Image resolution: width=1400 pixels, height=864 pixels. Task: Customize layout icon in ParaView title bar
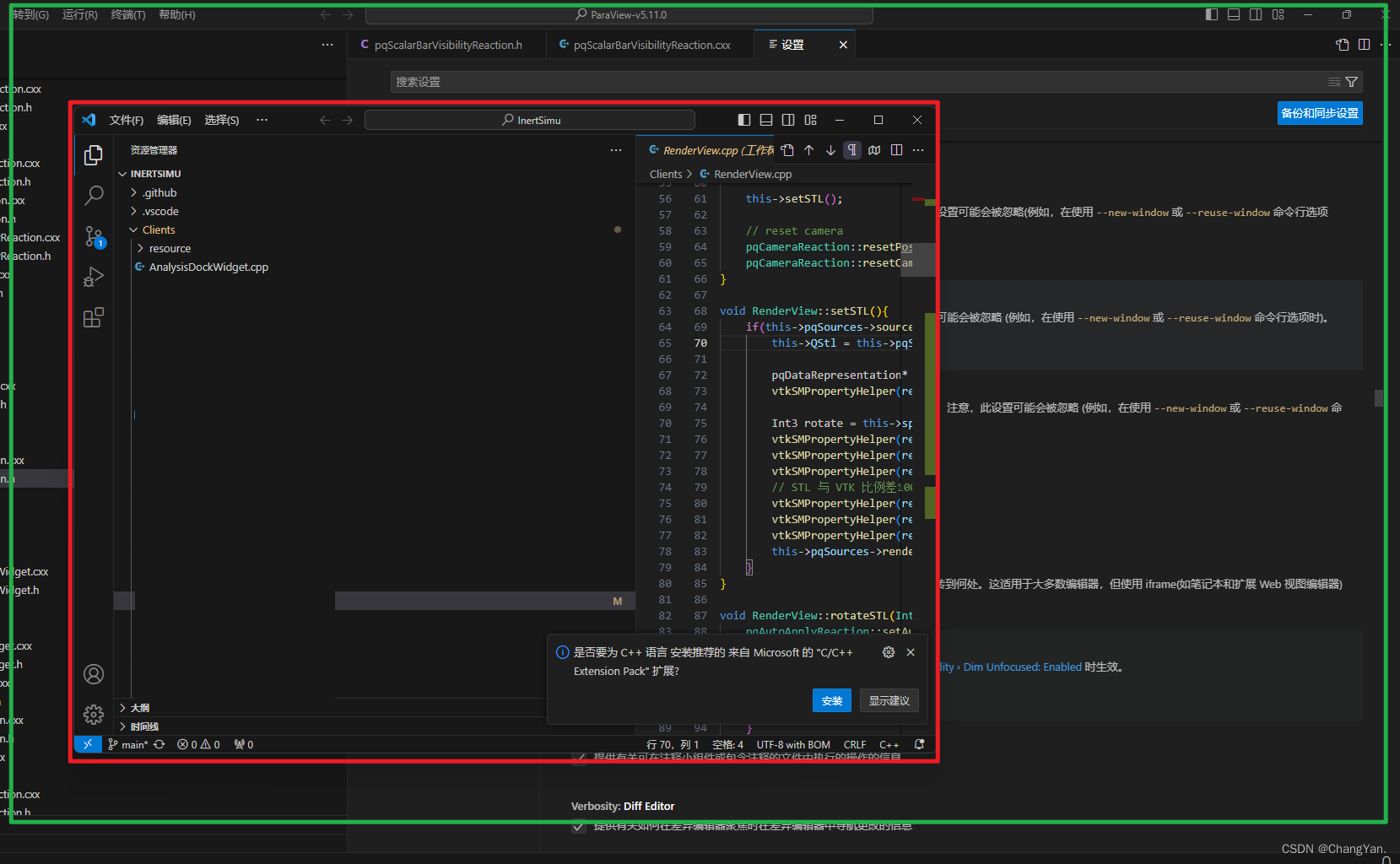[1278, 14]
